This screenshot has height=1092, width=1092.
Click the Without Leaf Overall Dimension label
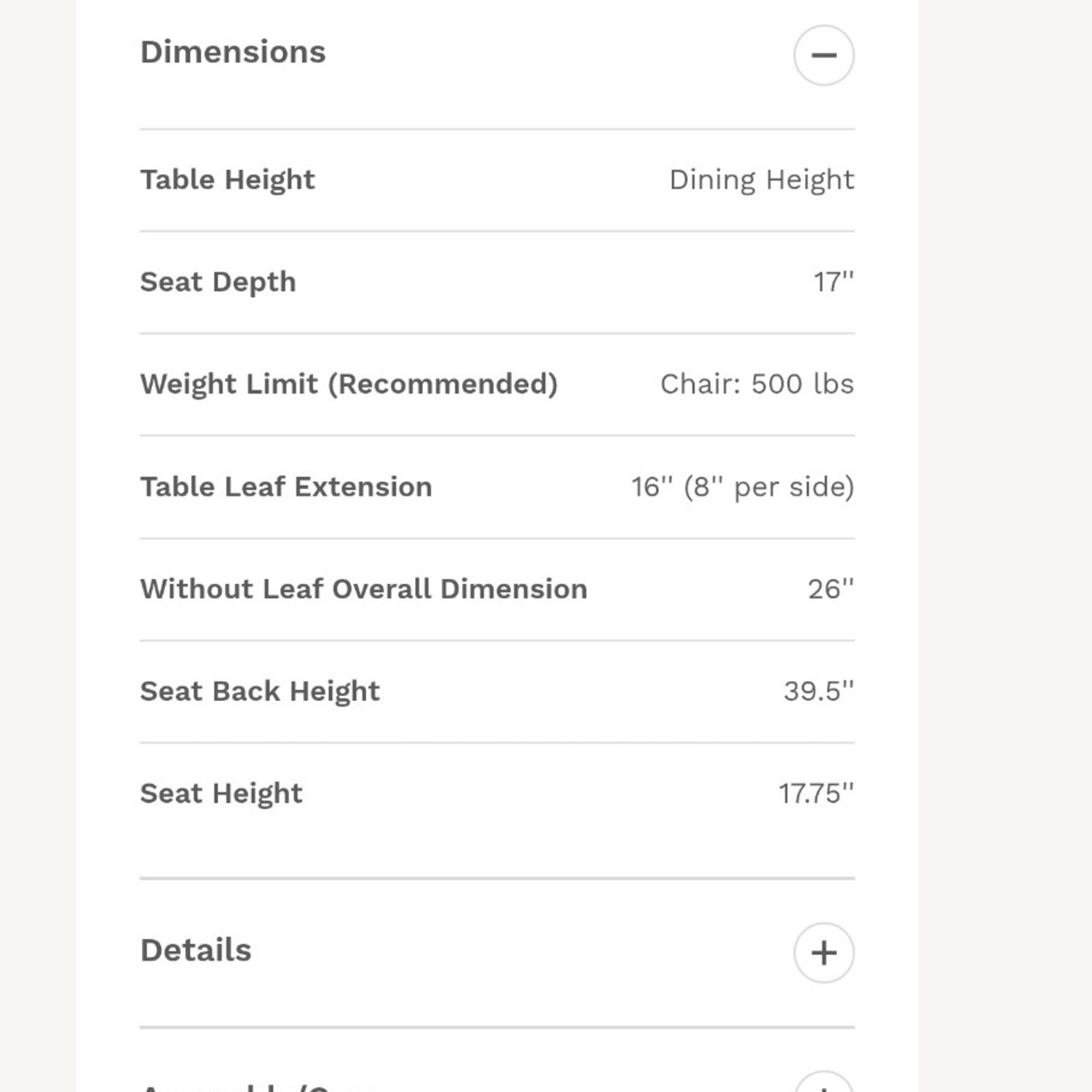[363, 589]
